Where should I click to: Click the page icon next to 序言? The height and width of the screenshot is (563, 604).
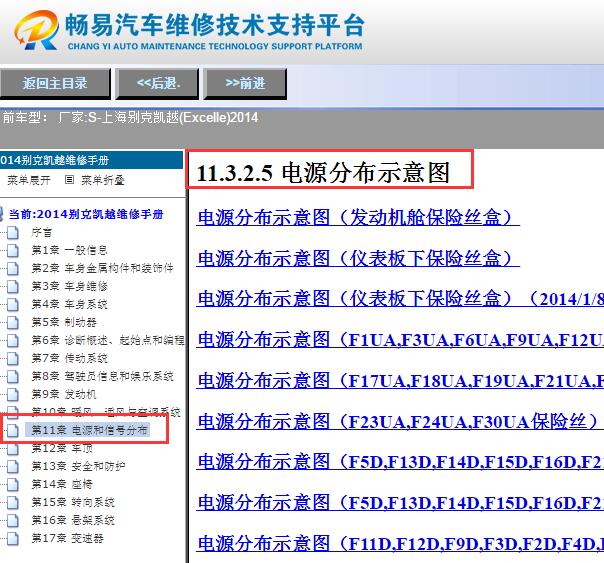pos(13,232)
